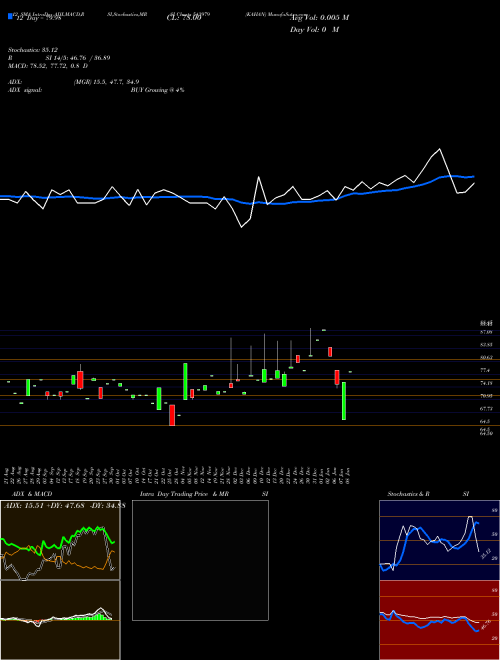The height and width of the screenshot is (660, 500).
Task: Open the blue Stochastics chart panel
Action: 439,540
